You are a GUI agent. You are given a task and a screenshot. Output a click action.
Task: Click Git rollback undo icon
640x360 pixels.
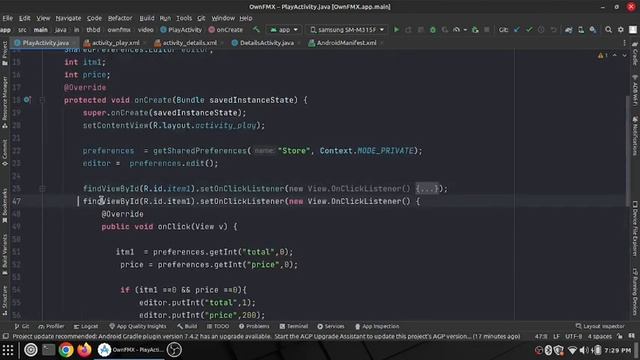553,30
